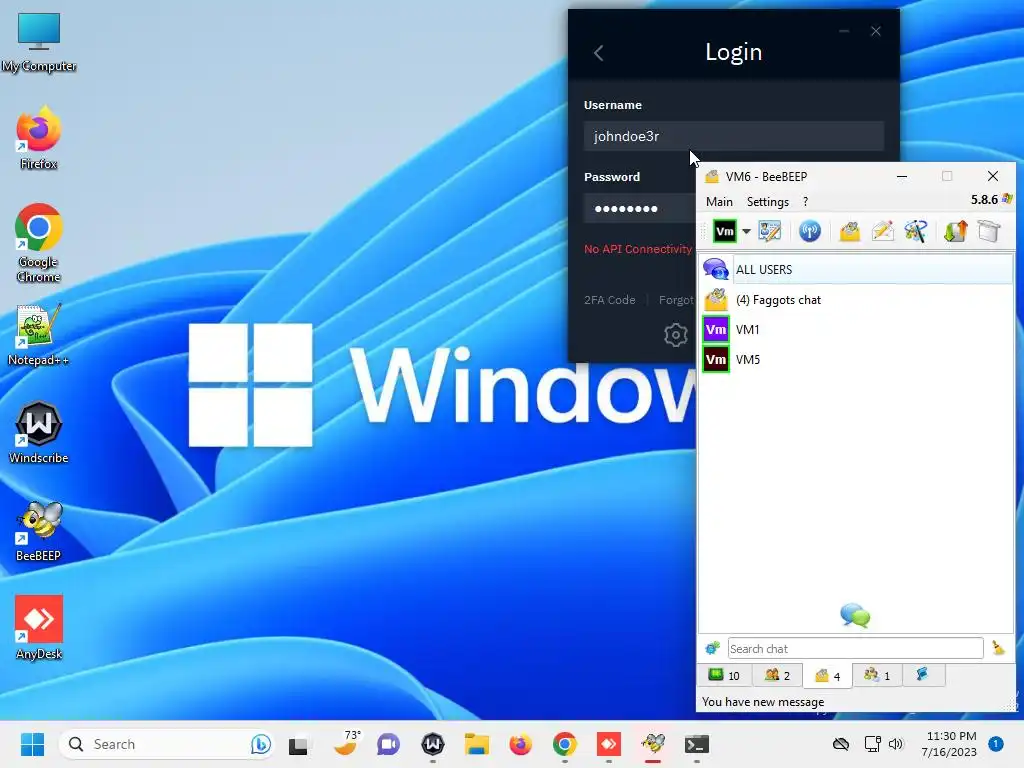Click the gray box icon in BeeBEEP toolbar
Screen dimensions: 1024x768
[x=989, y=231]
